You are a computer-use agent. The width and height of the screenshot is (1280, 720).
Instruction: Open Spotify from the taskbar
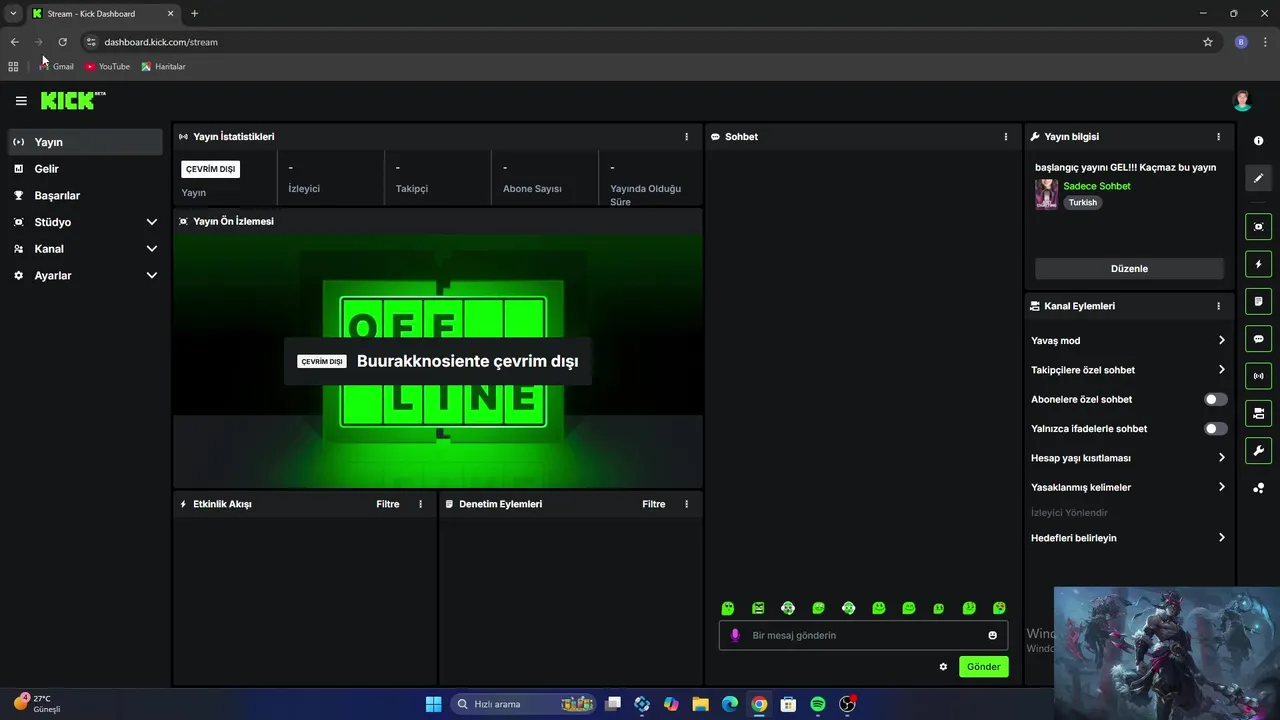817,704
